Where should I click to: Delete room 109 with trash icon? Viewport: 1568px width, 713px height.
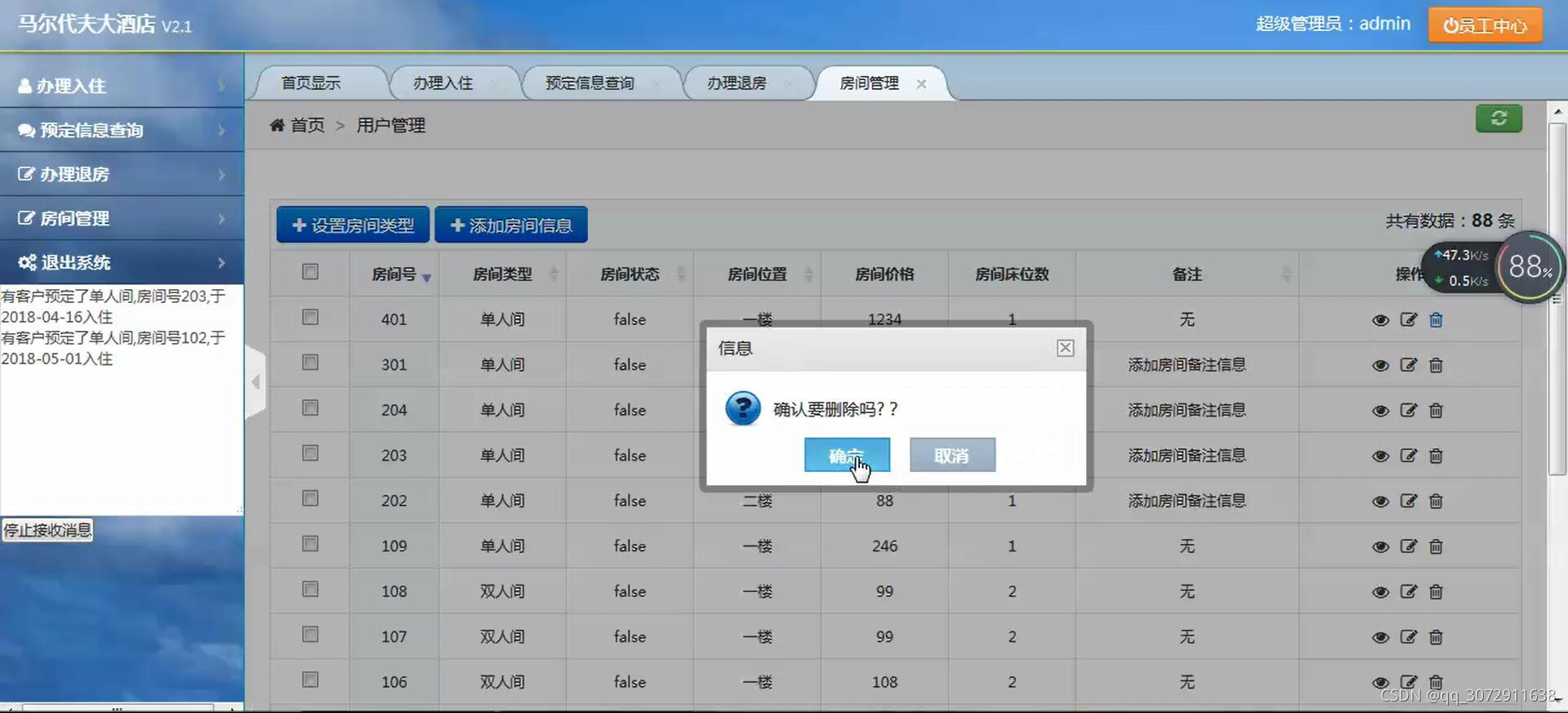pos(1436,546)
